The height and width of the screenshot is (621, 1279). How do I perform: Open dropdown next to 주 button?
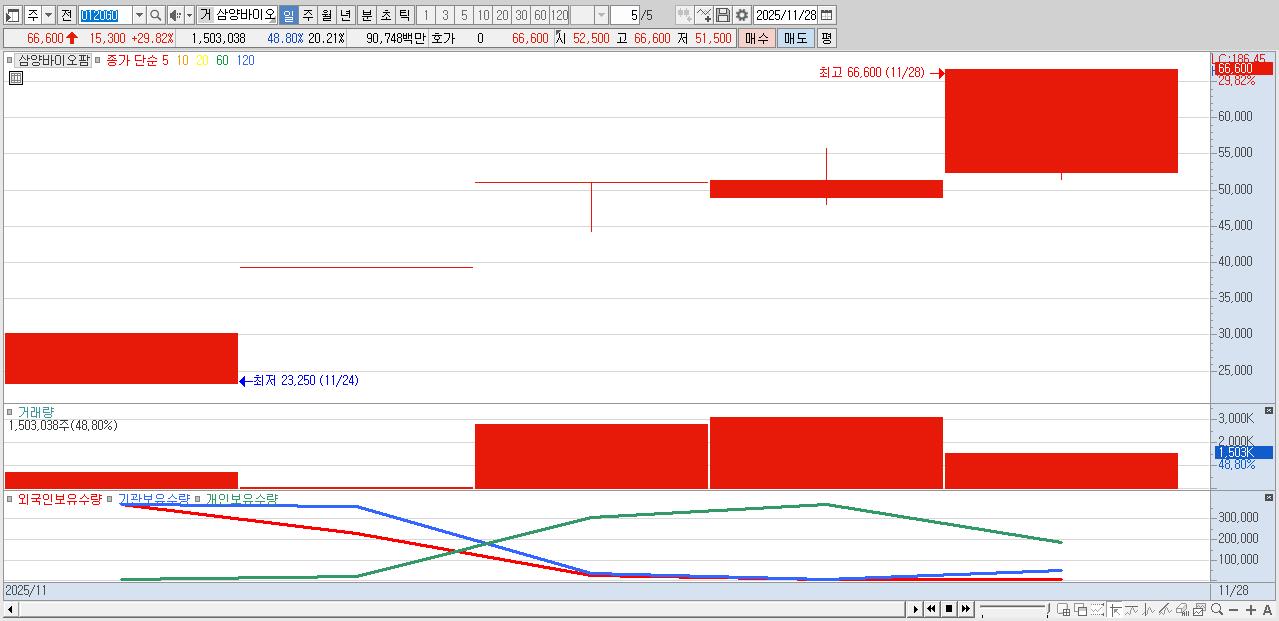pyautogui.click(x=48, y=15)
